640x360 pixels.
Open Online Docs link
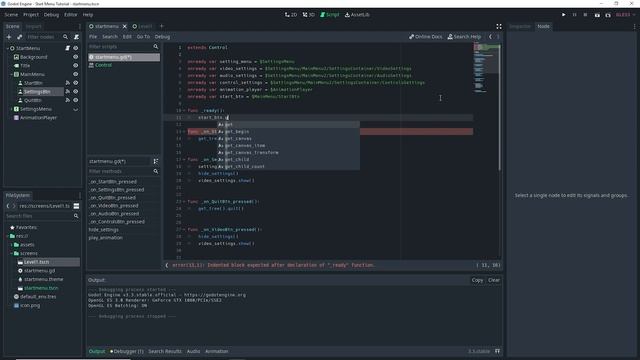[425, 37]
